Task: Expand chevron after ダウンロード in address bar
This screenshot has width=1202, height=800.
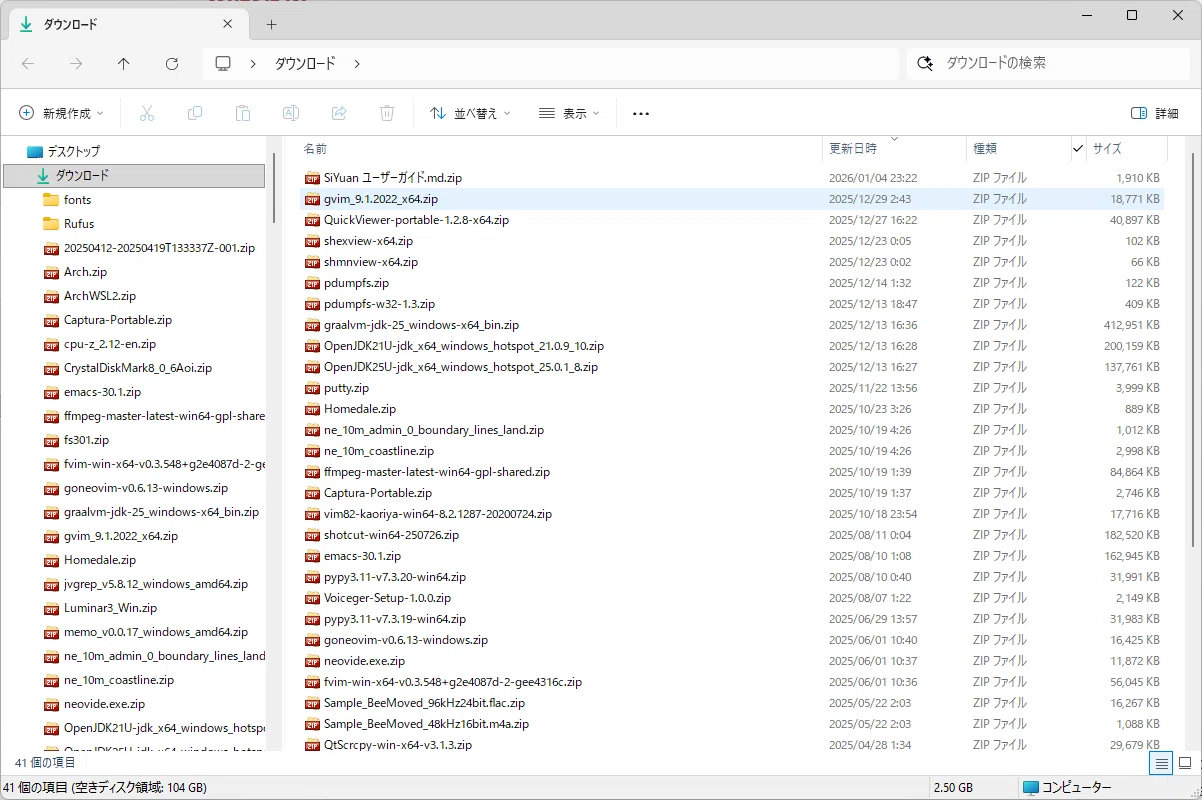Action: tap(357, 63)
